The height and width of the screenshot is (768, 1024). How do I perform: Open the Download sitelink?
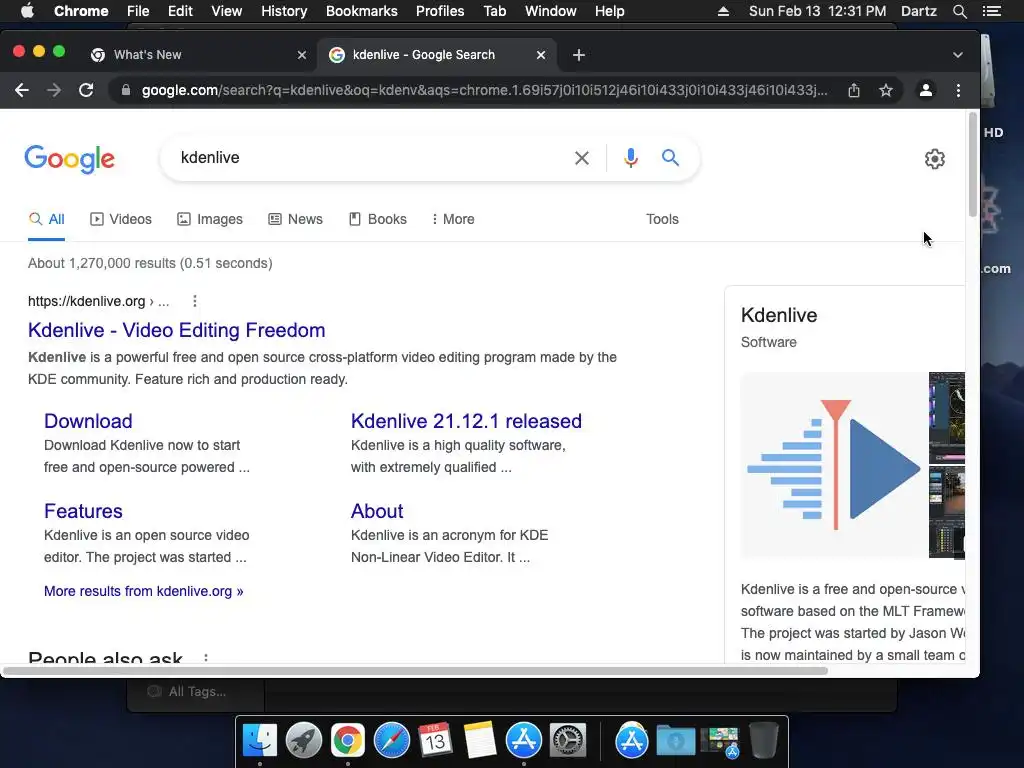(88, 421)
